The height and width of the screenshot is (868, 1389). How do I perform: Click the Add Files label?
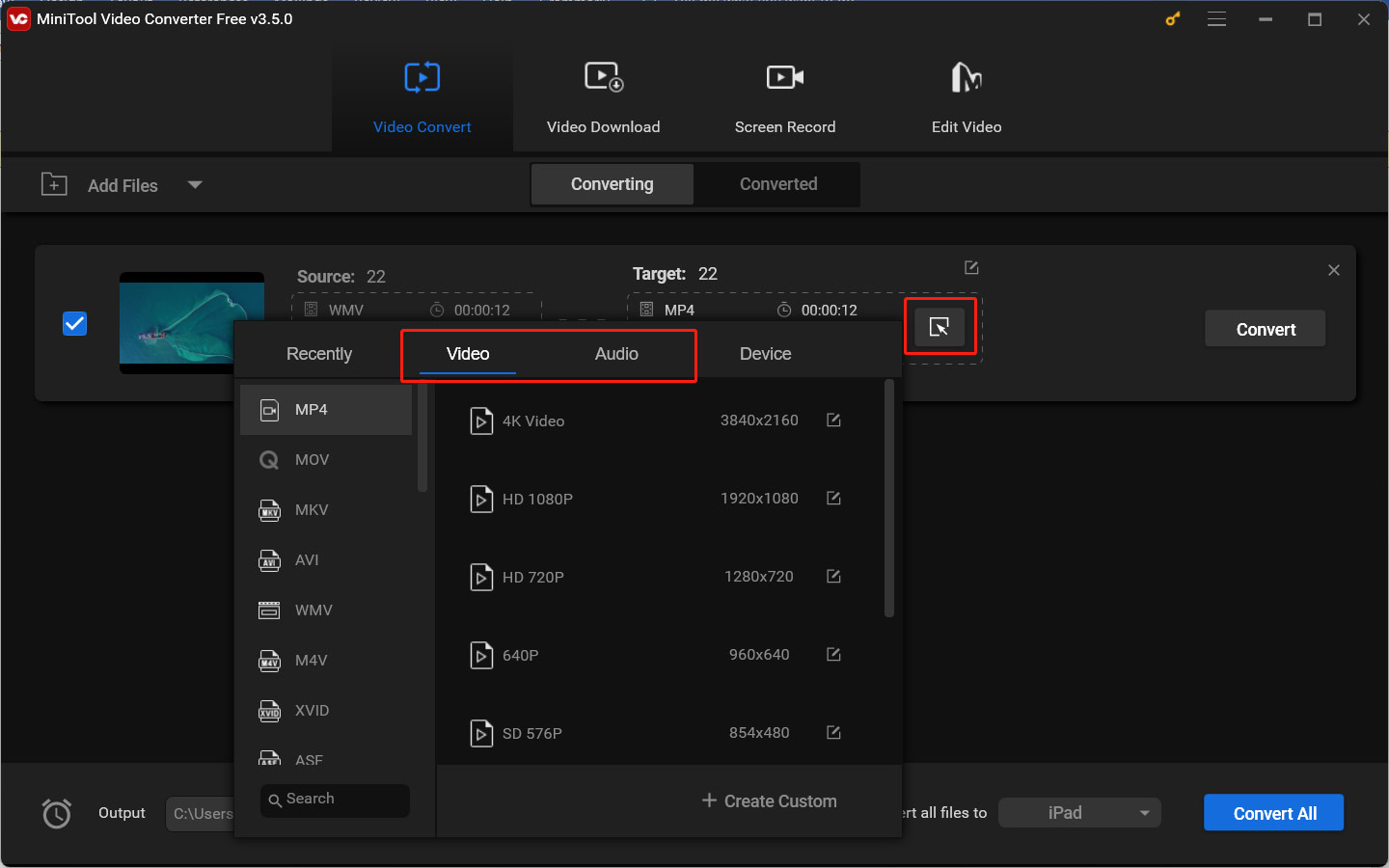pyautogui.click(x=123, y=185)
